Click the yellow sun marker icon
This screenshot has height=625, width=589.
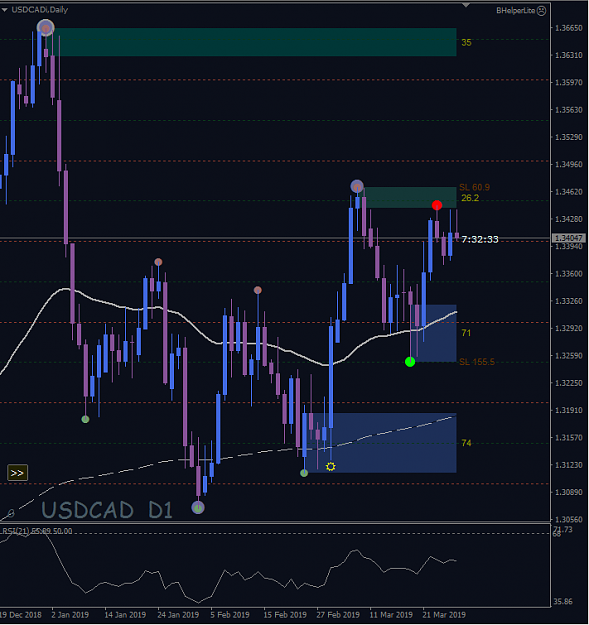[330, 466]
